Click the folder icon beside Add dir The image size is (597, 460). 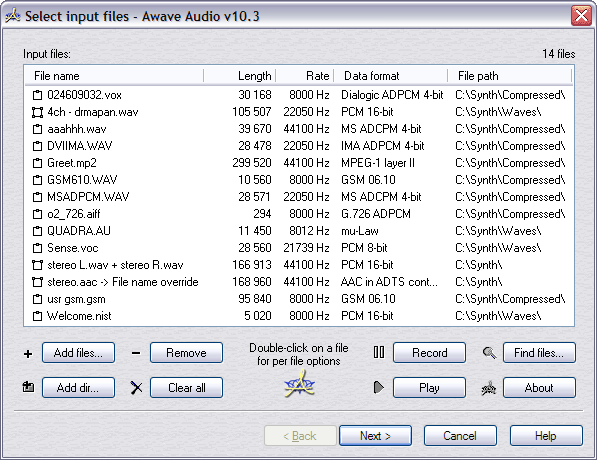tap(28, 387)
